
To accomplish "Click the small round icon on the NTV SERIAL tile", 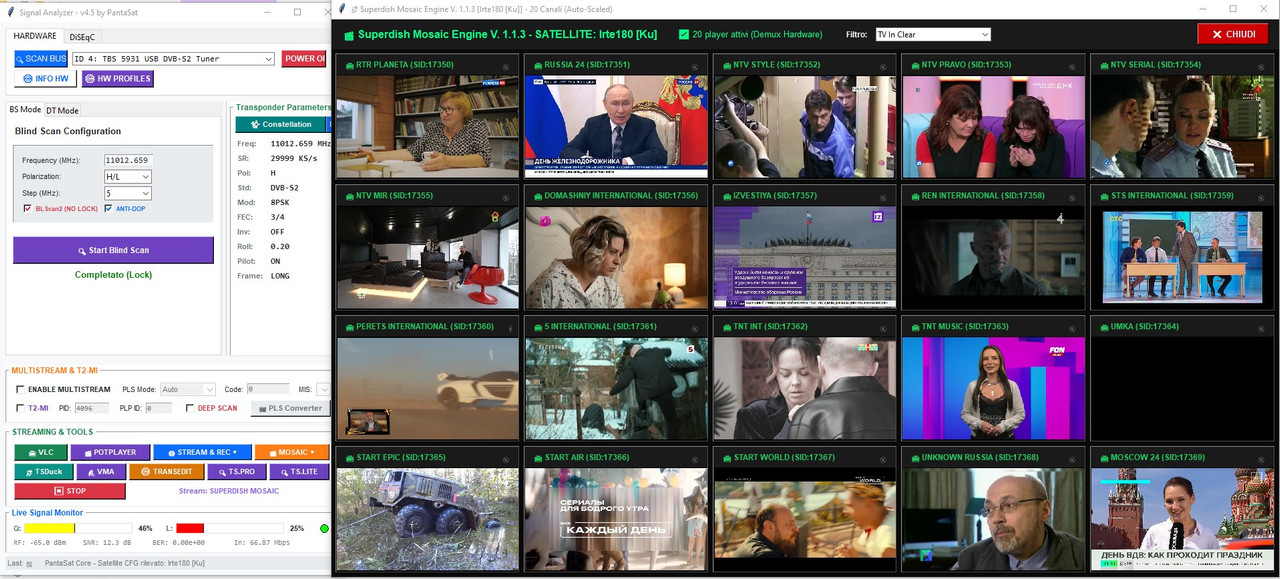I will point(1260,67).
